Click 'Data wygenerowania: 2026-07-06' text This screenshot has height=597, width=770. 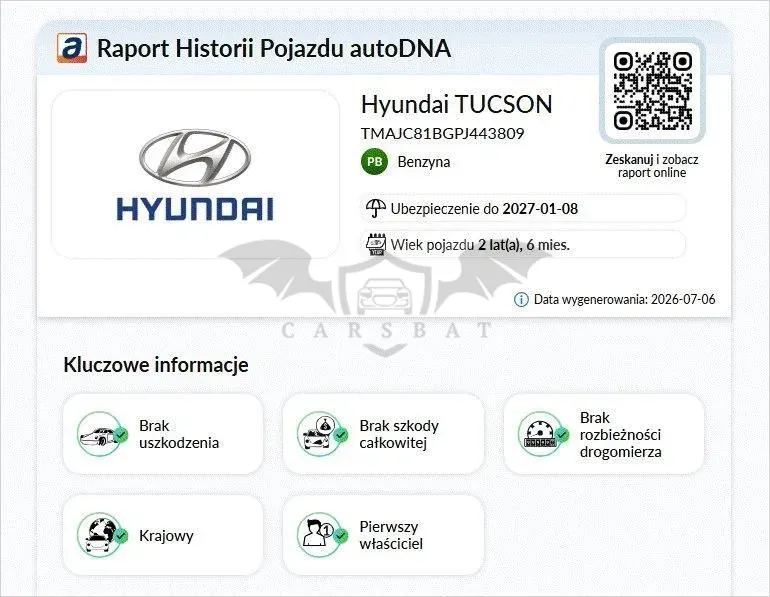pos(625,299)
